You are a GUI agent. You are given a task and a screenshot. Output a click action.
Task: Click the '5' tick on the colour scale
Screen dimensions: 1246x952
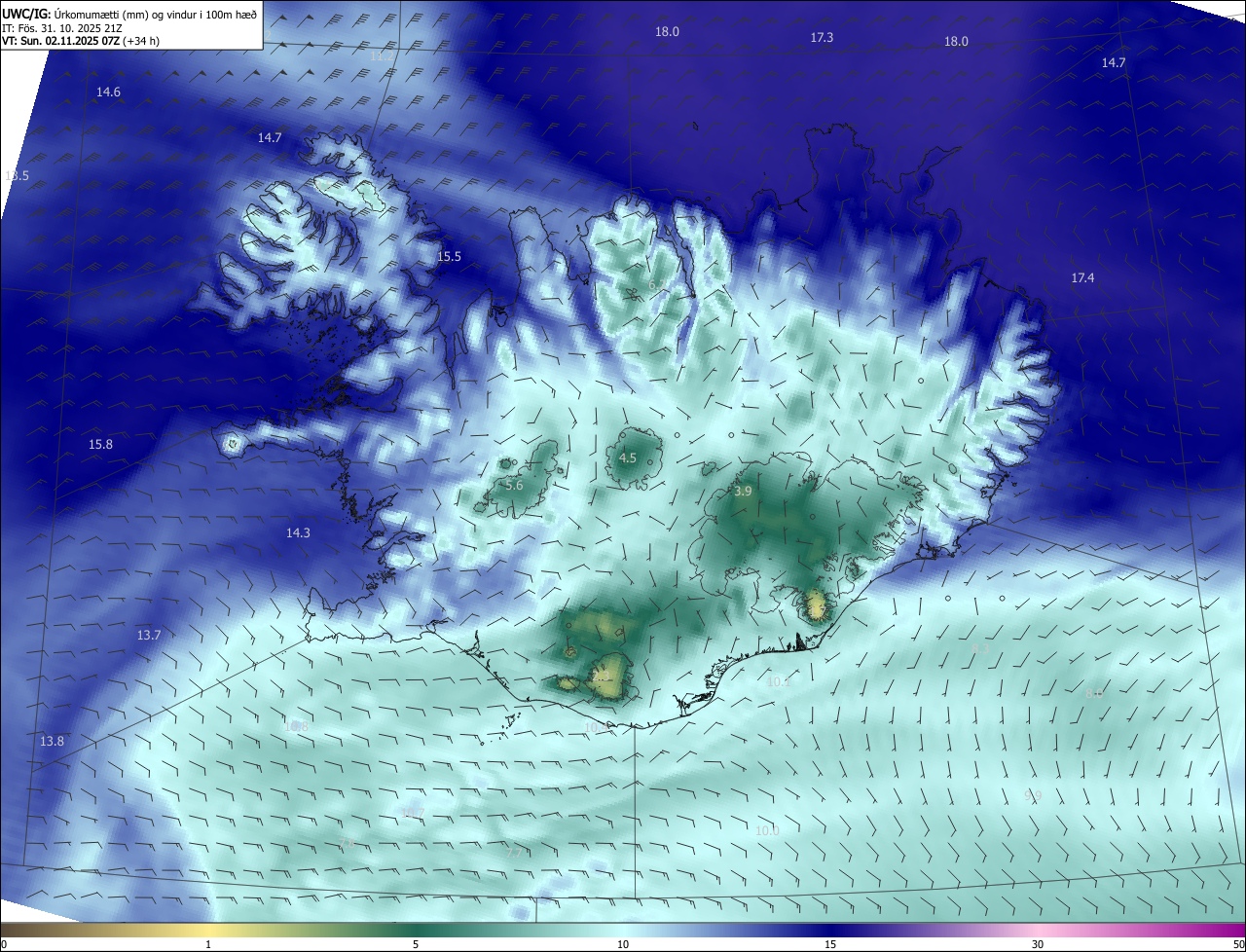(x=416, y=945)
